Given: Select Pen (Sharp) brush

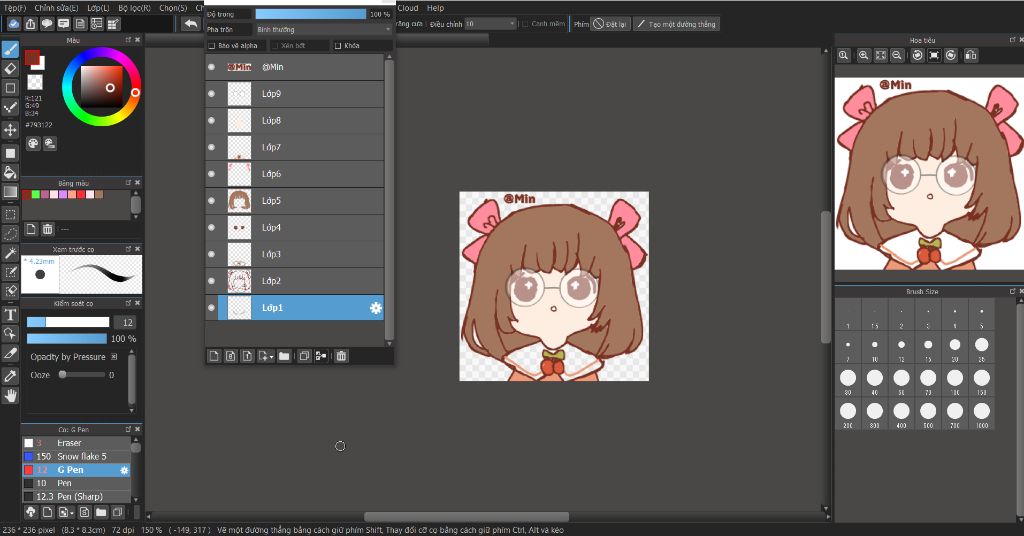Looking at the screenshot, I should pyautogui.click(x=77, y=497).
